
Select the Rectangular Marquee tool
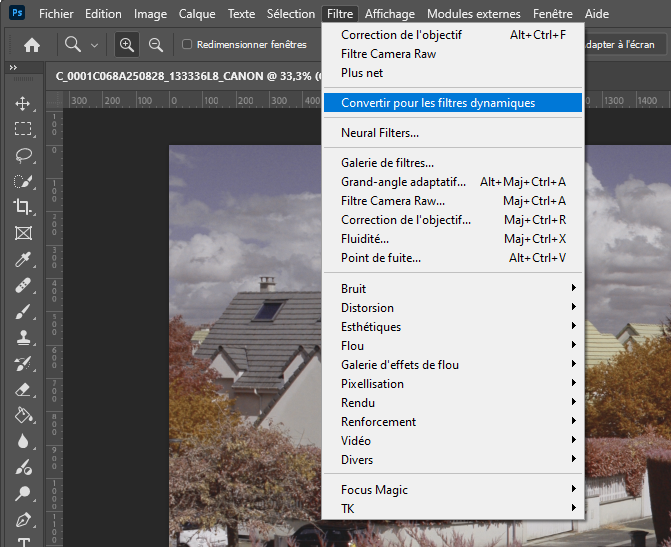click(x=24, y=130)
